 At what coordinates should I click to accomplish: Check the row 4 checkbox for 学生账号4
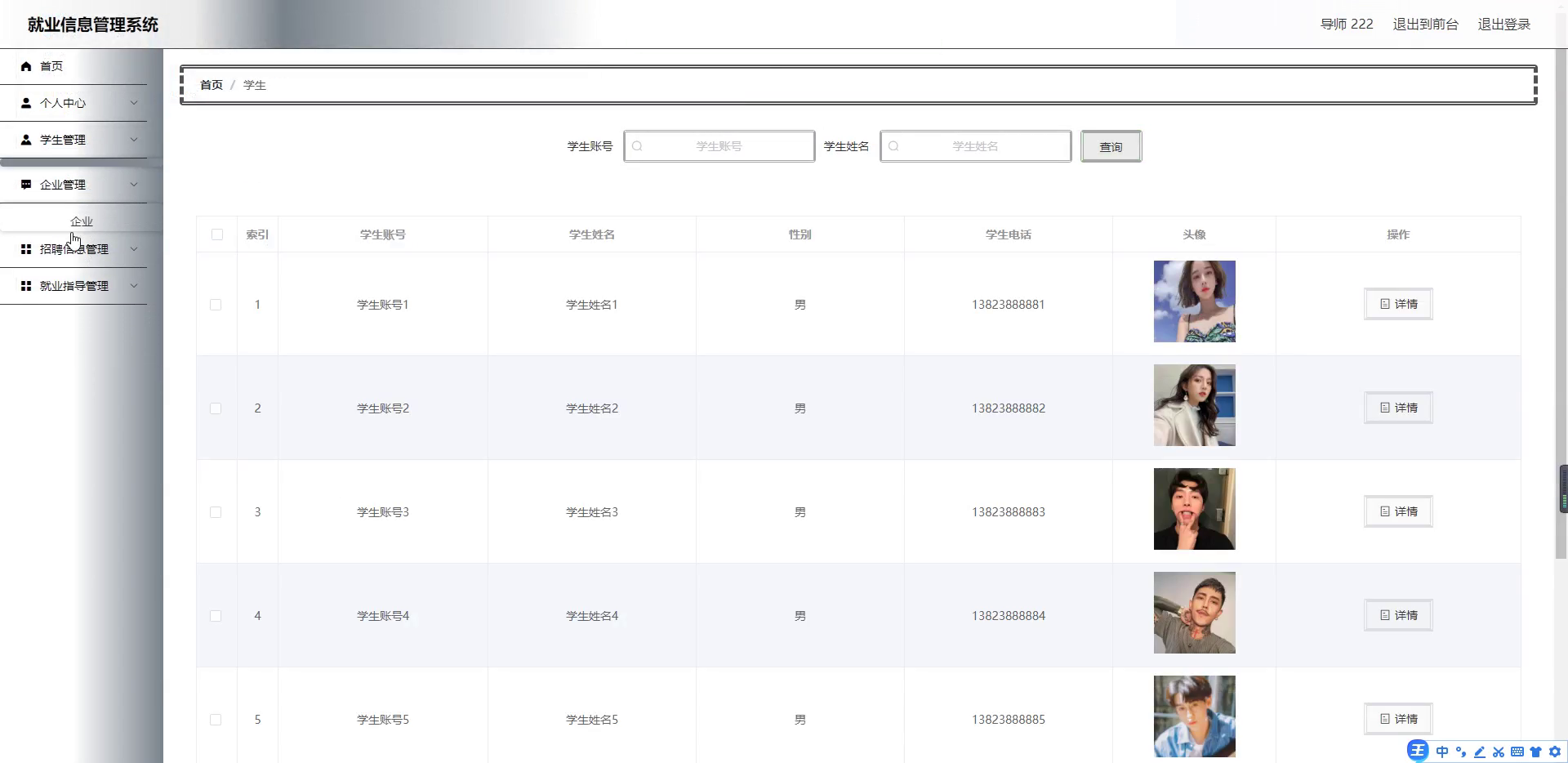click(x=216, y=616)
